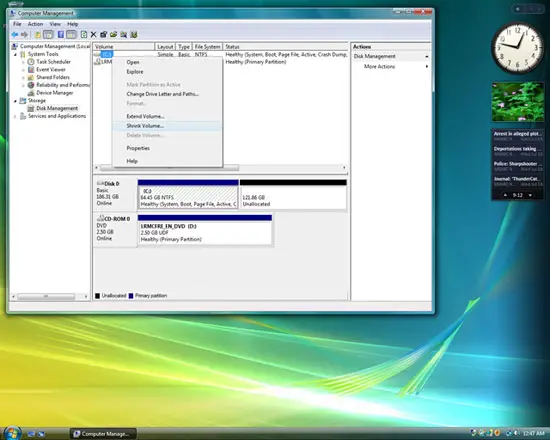Select Reliability and Performance tree icon
550x440 pixels.
pyautogui.click(x=31, y=85)
